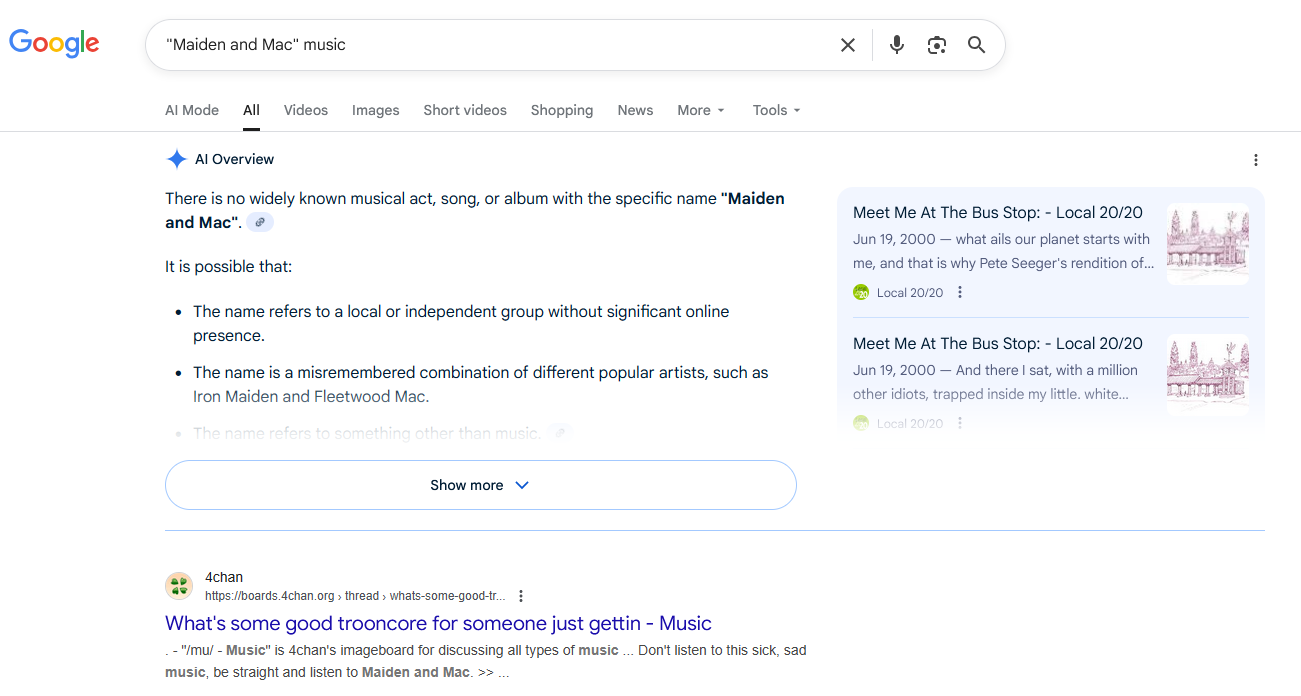Expand the More dropdown
Image resolution: width=1301 pixels, height=696 pixels.
click(x=701, y=110)
